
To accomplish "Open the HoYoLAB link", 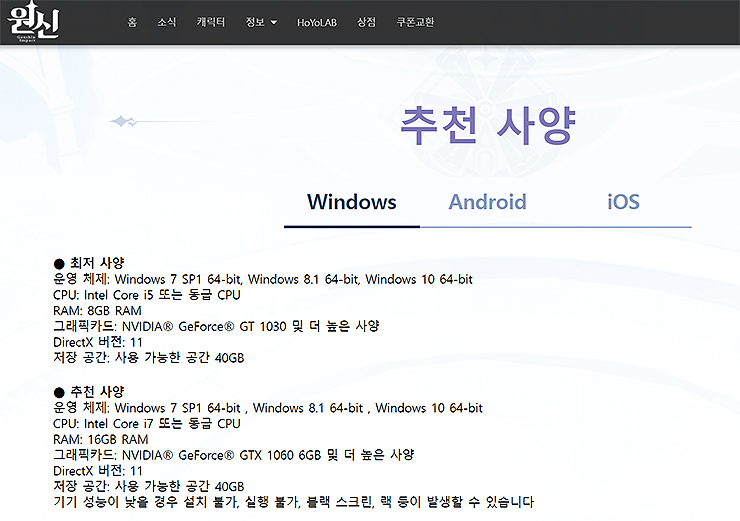I will 317,22.
